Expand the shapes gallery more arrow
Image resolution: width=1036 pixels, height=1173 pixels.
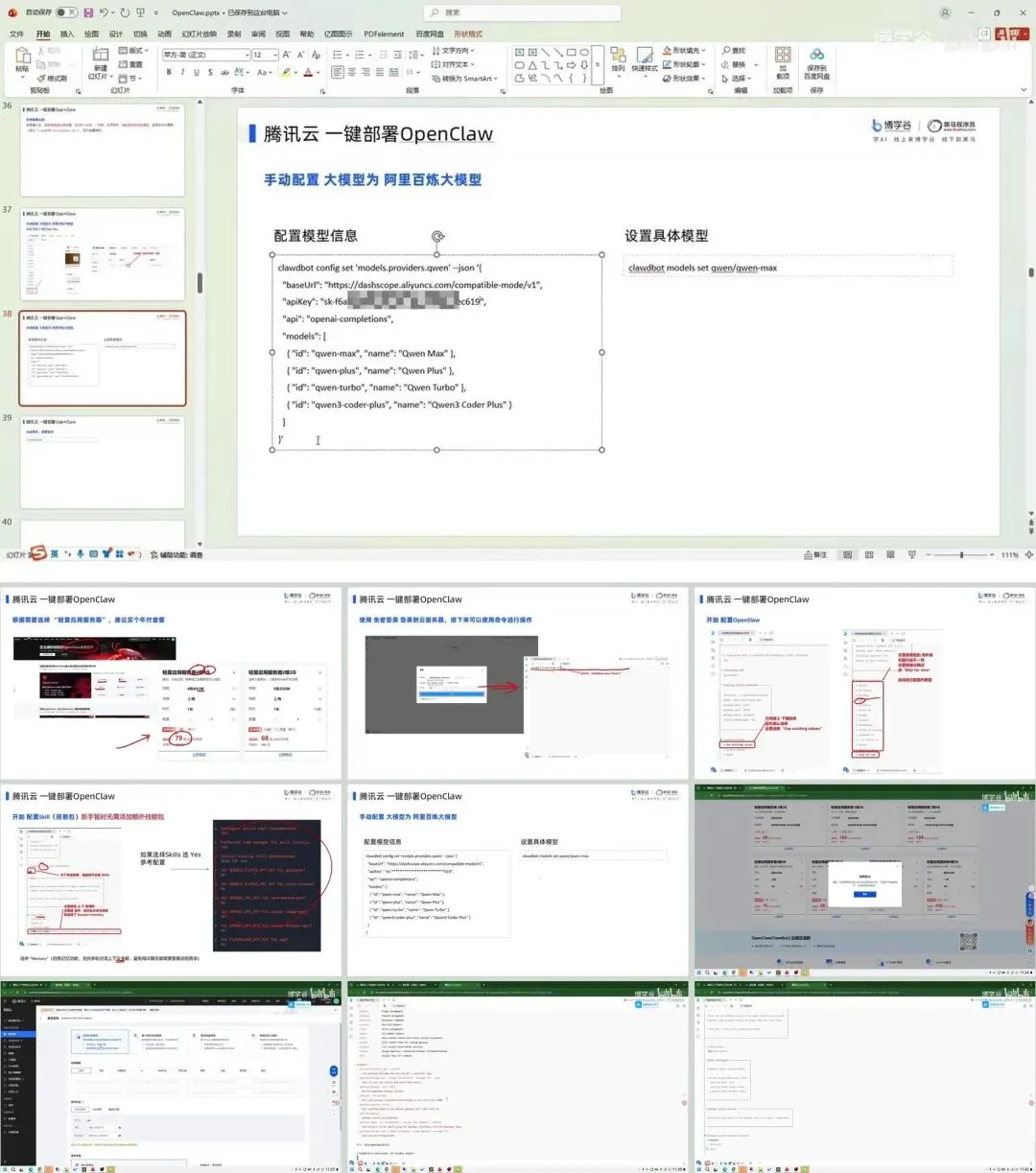[x=599, y=63]
